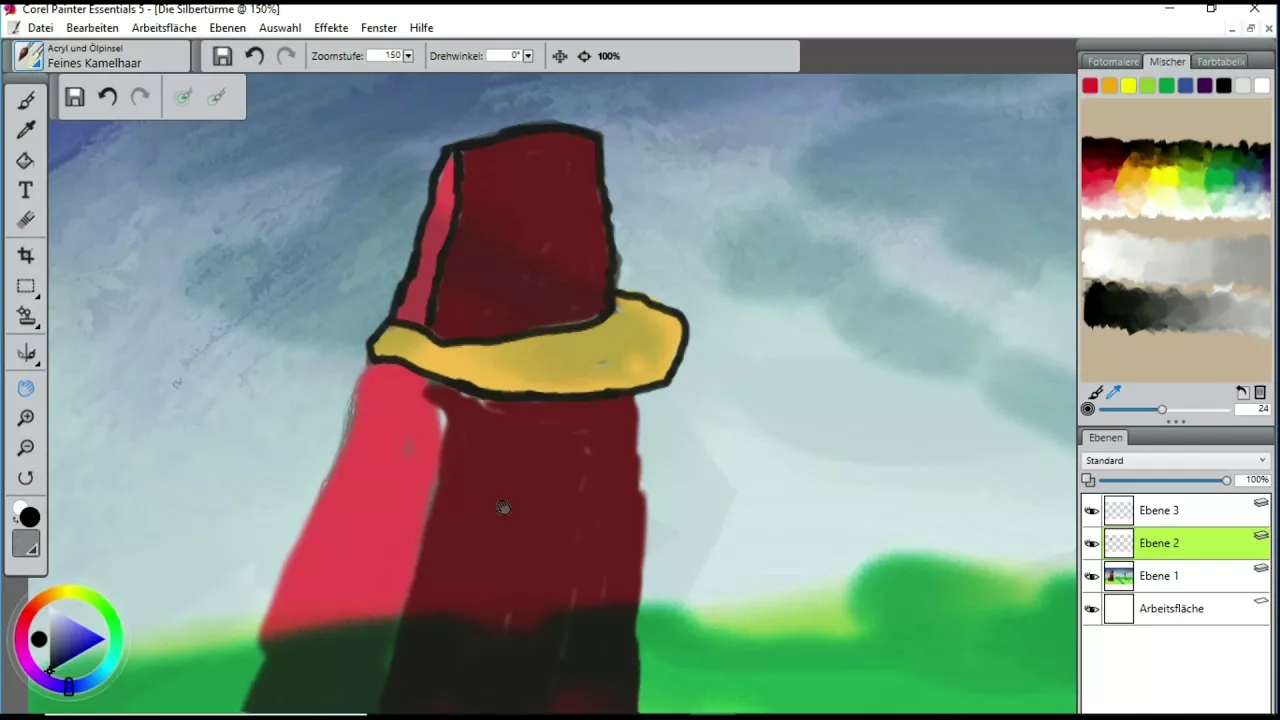The width and height of the screenshot is (1280, 720).
Task: Pick the yellow mixer swatch
Action: [1128, 86]
